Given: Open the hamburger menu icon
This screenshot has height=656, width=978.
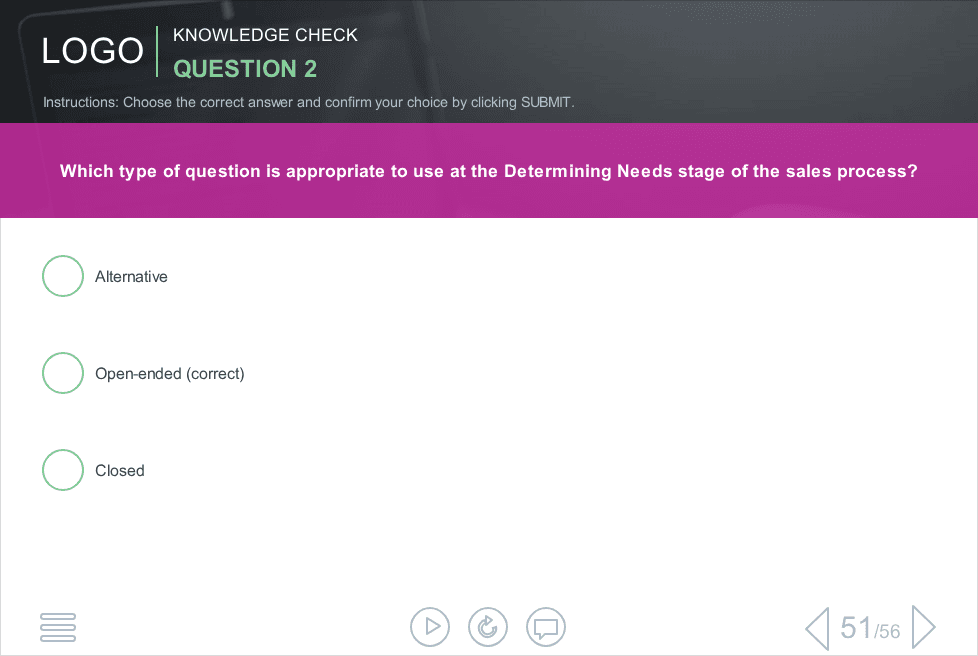Looking at the screenshot, I should click(x=58, y=627).
